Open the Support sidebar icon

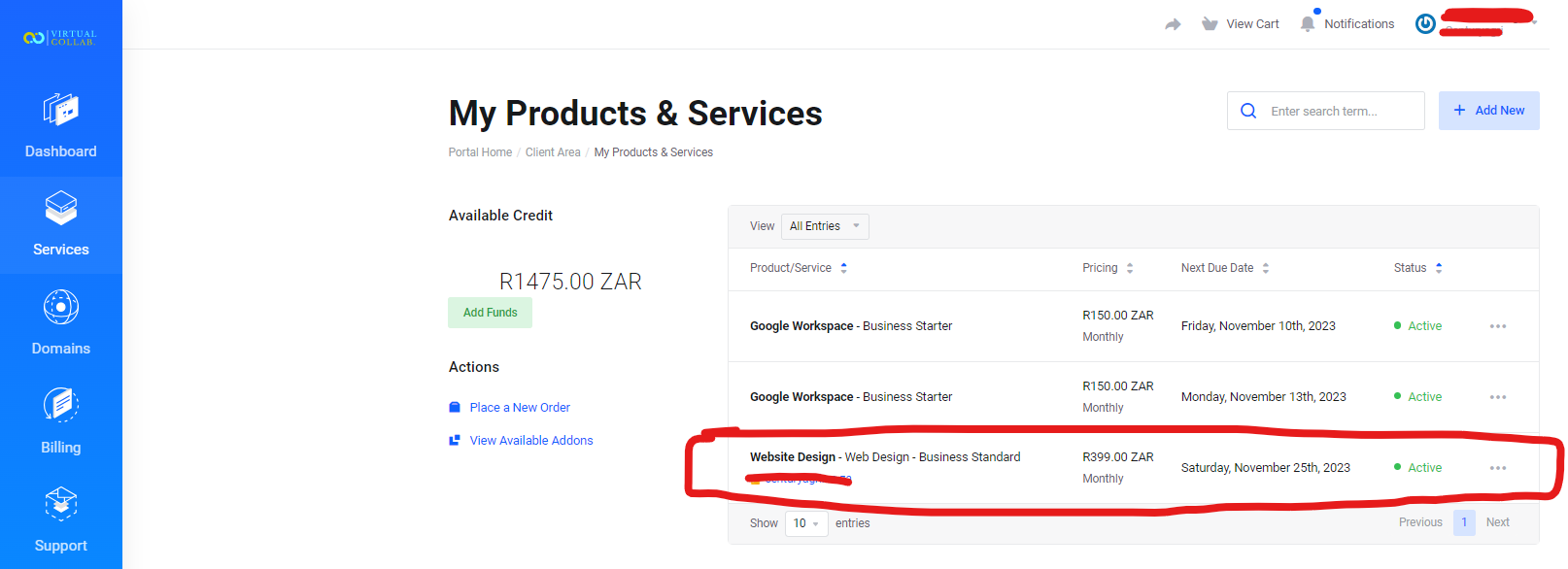click(60, 504)
